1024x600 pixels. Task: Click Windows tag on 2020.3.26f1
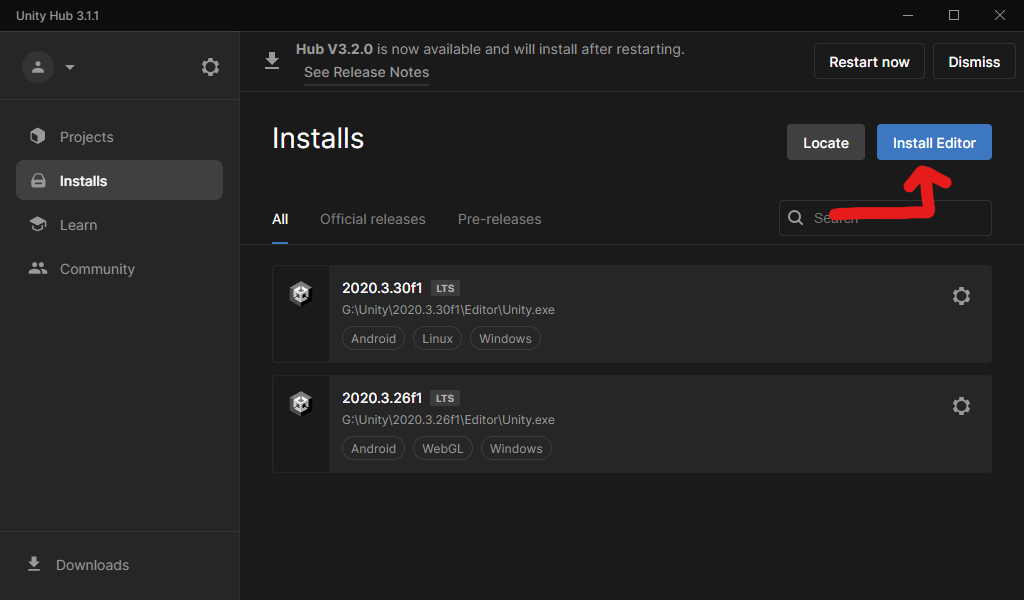[x=516, y=449]
